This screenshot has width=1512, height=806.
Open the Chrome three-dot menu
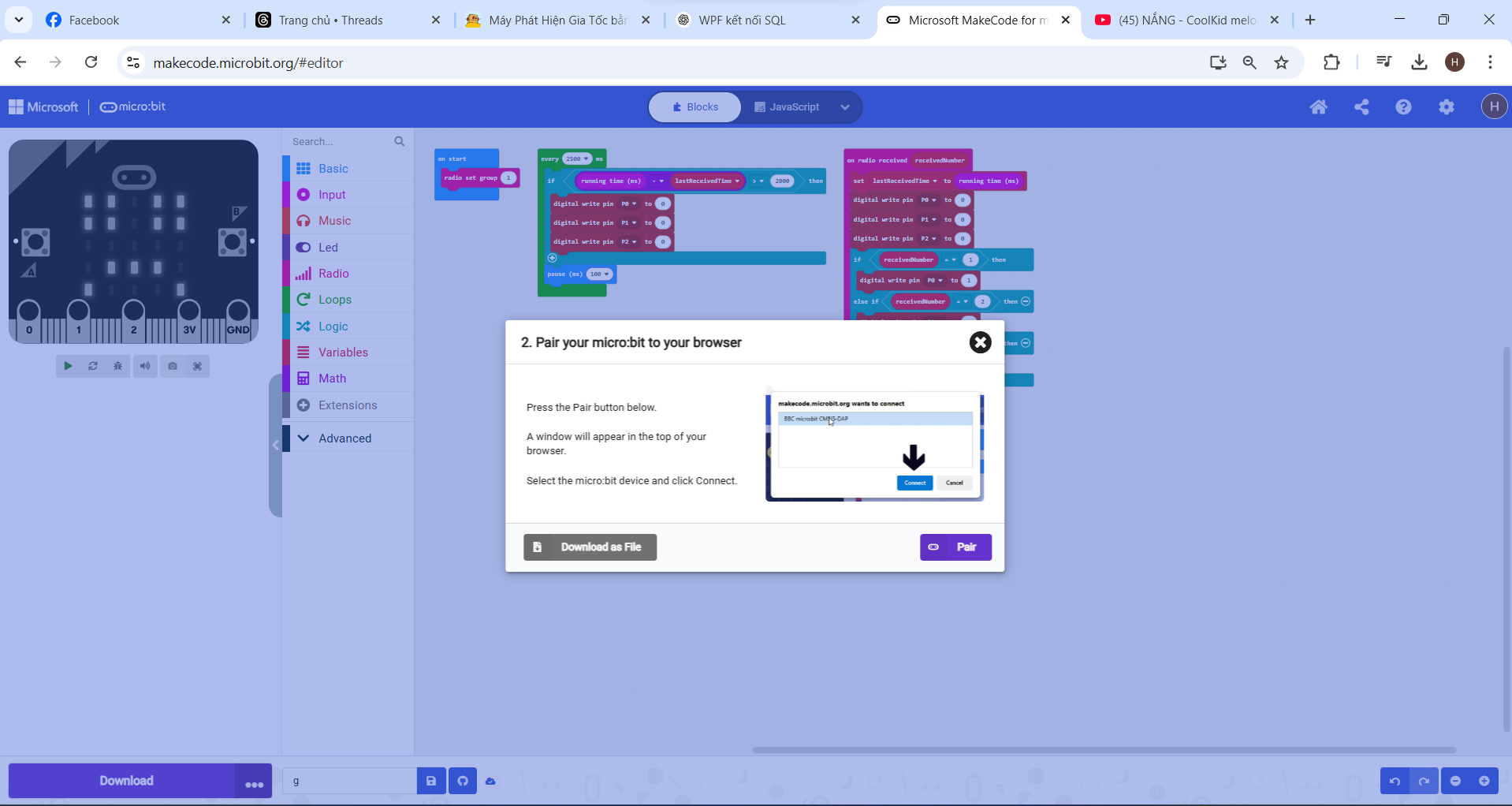[1490, 62]
